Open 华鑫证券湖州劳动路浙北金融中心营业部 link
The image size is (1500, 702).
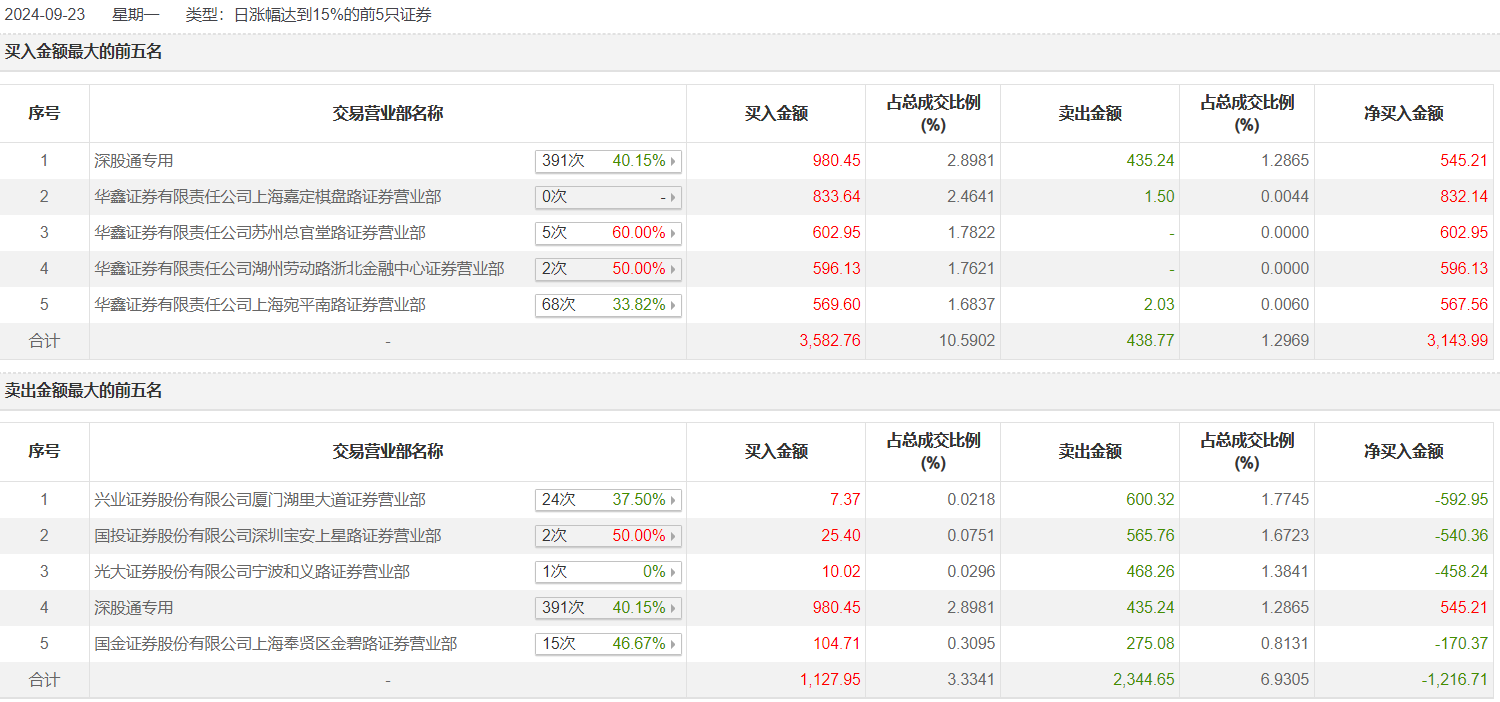299,269
